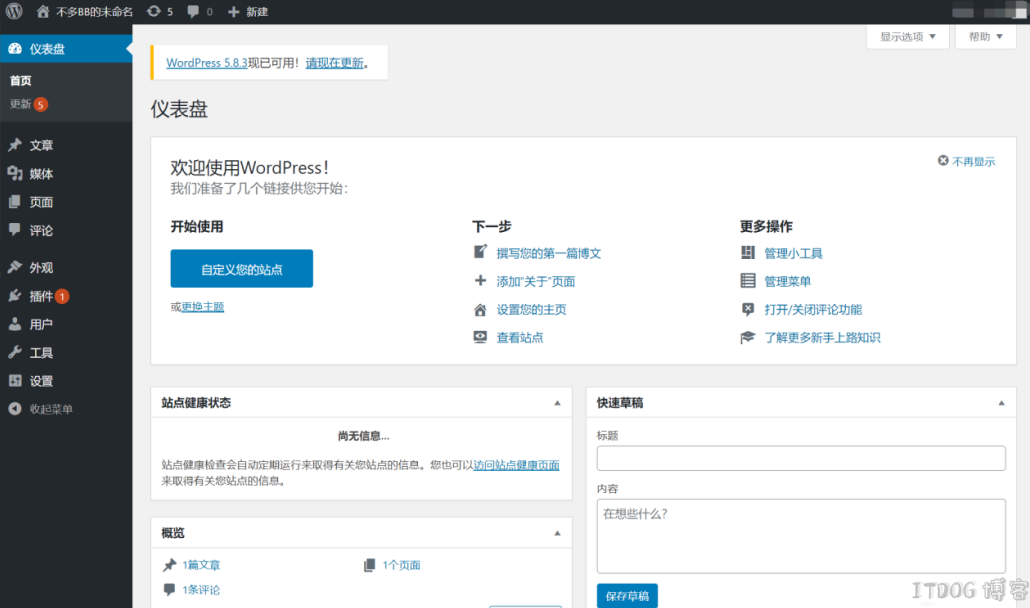Click the 访问站点健康页面 link
The image size is (1030, 608).
point(516,465)
